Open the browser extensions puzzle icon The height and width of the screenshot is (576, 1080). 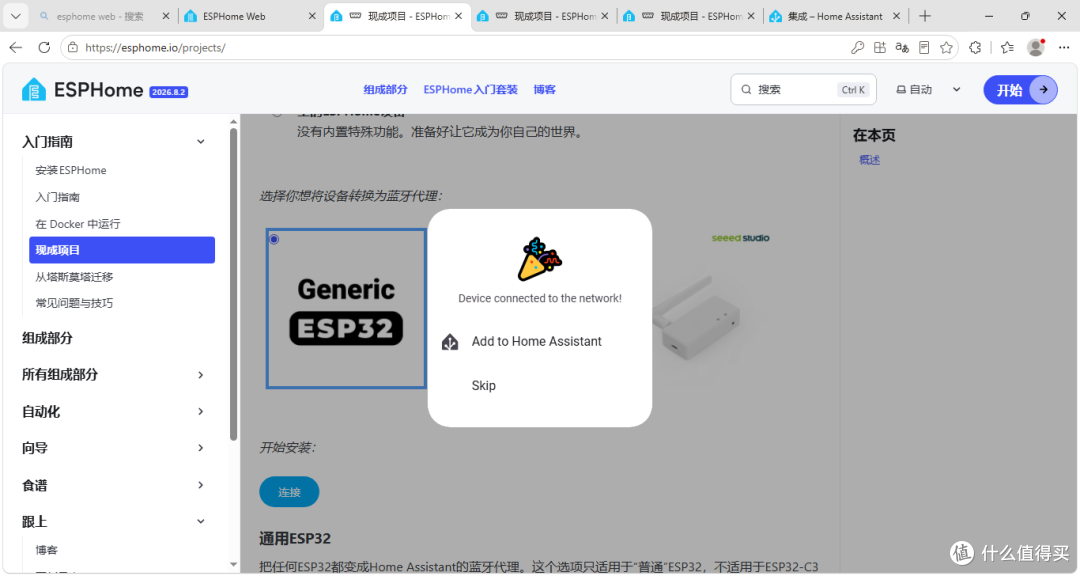pyautogui.click(x=975, y=48)
